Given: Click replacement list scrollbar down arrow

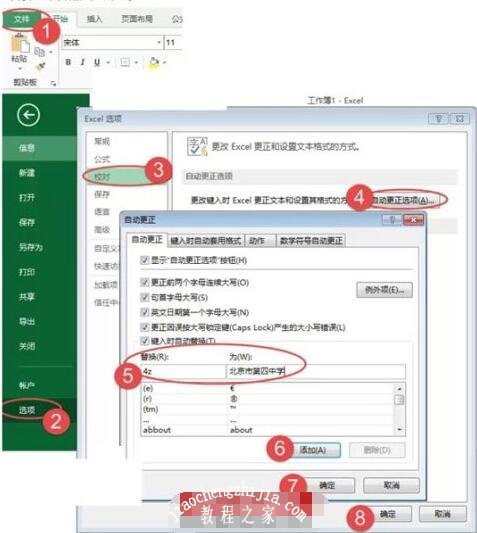Looking at the screenshot, I should pyautogui.click(x=399, y=430).
